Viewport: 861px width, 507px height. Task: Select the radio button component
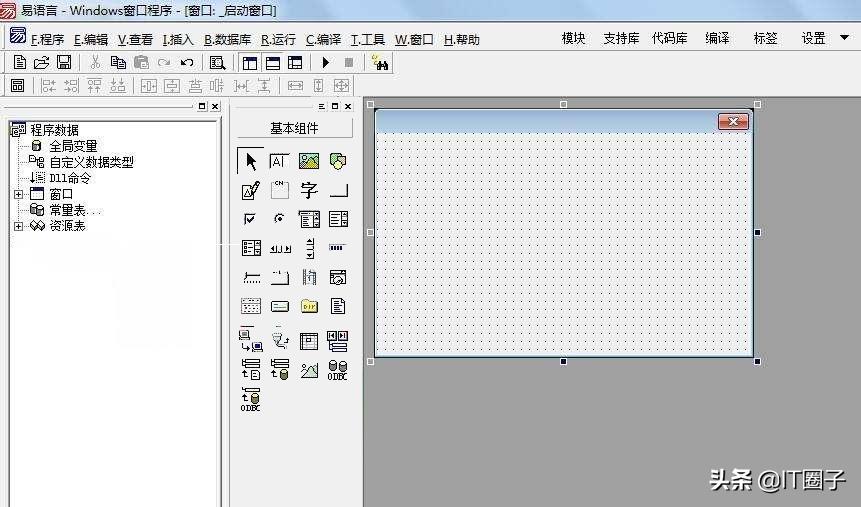pyautogui.click(x=279, y=219)
